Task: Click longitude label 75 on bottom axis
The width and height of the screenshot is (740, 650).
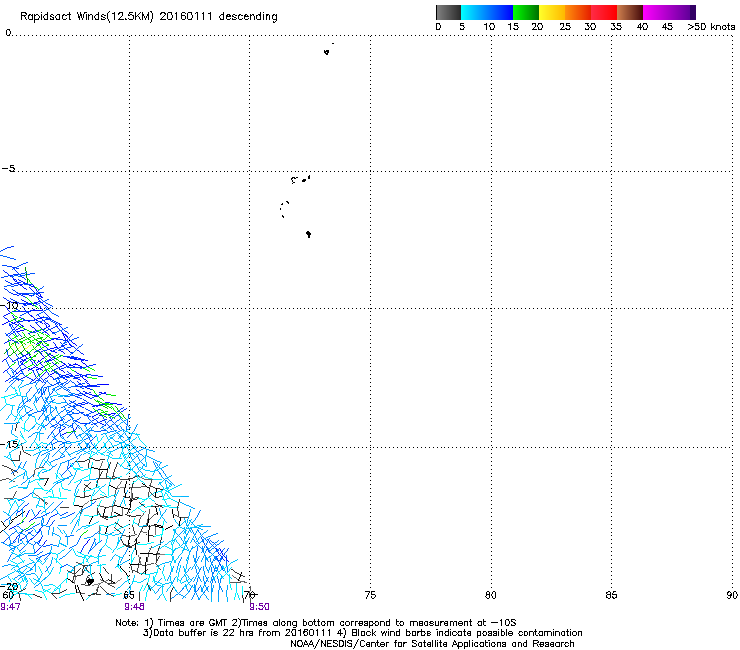Action: (370, 595)
